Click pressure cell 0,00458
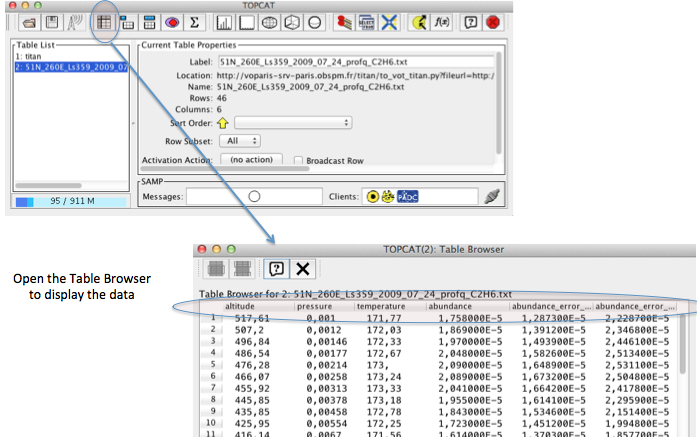This screenshot has width=697, height=437. point(327,412)
